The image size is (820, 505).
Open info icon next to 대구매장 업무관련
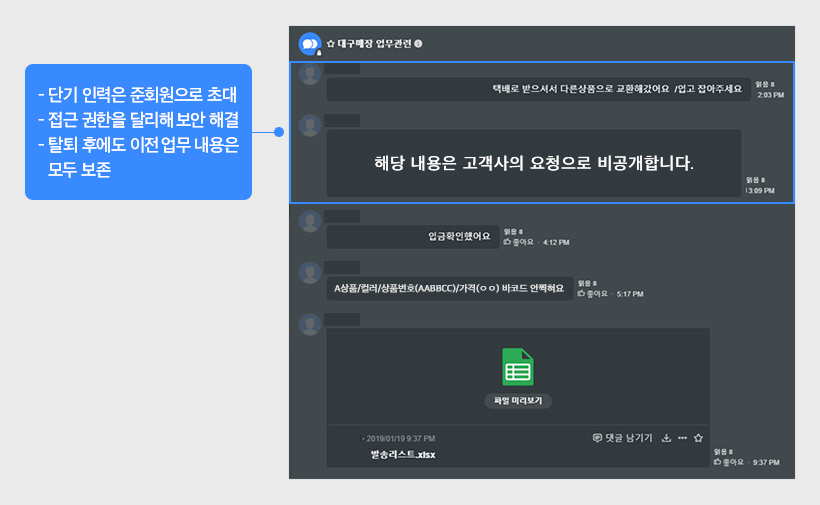(418, 44)
